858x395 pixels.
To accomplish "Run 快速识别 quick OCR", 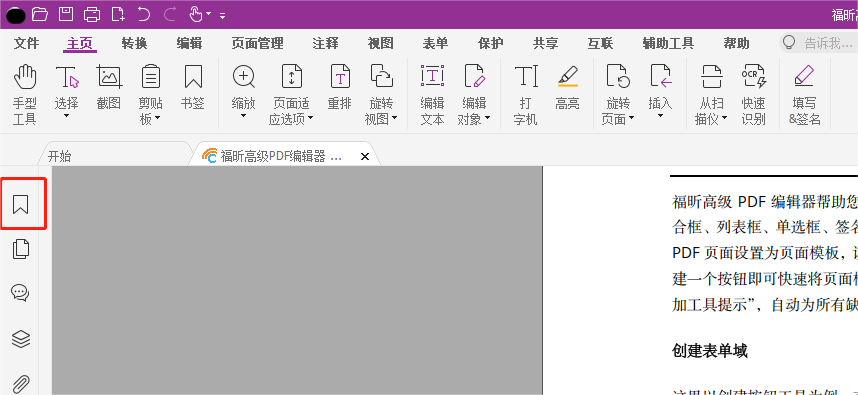I will click(753, 95).
